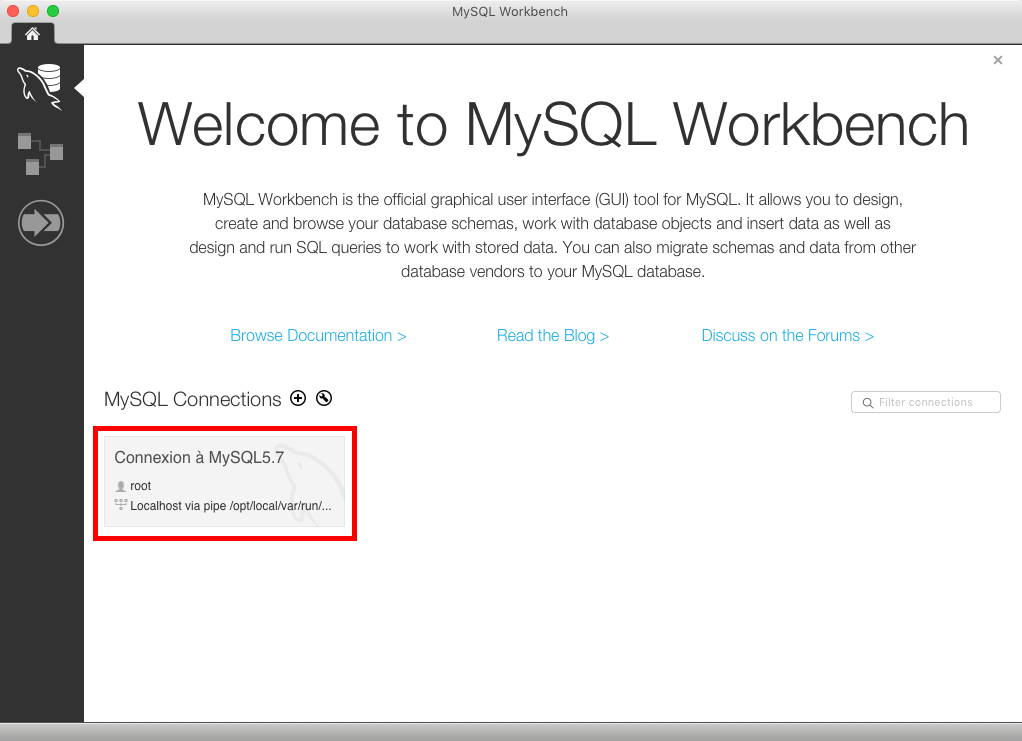Select the Home tab
The height and width of the screenshot is (741, 1022).
(33, 33)
